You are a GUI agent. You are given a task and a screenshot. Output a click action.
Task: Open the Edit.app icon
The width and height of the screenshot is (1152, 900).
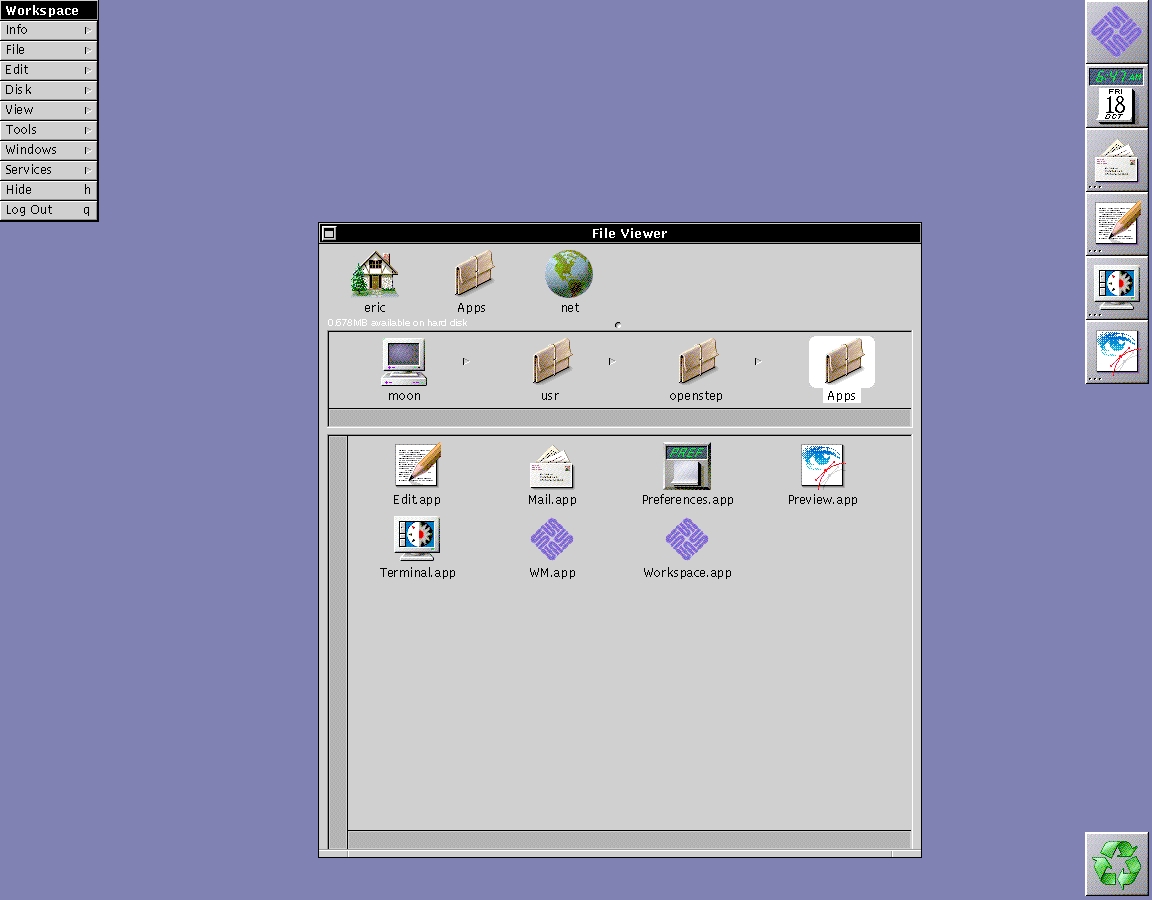point(417,466)
